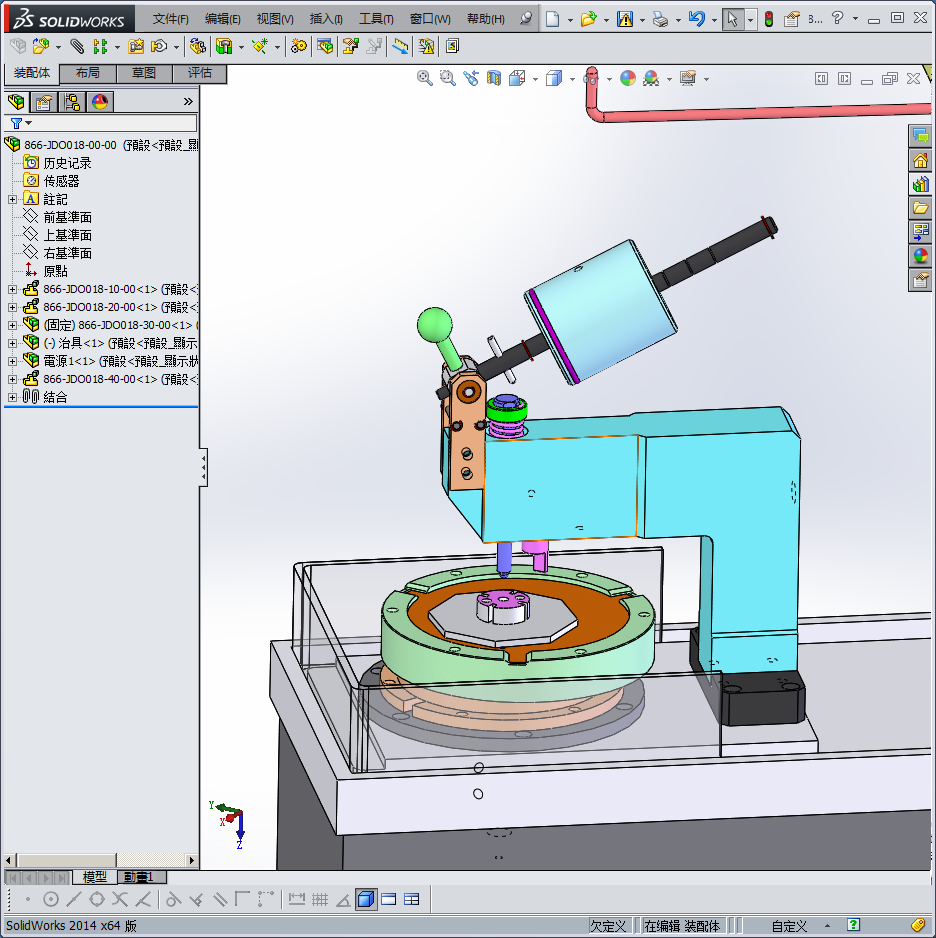Viewport: 936px width, 938px height.
Task: Select the 前基準面 plane in tree
Action: 67,217
